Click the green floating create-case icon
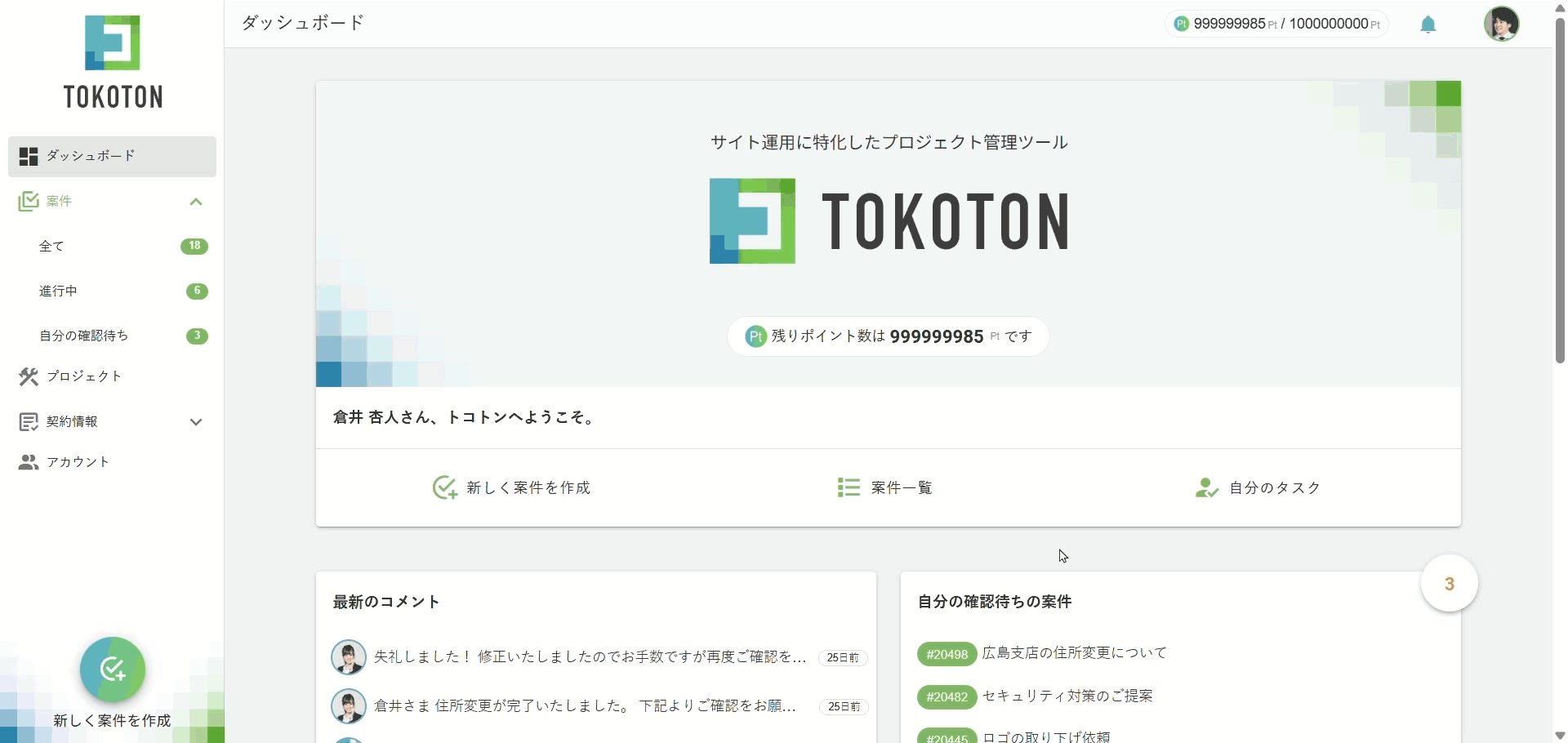Viewport: 1568px width, 743px height. (x=112, y=670)
